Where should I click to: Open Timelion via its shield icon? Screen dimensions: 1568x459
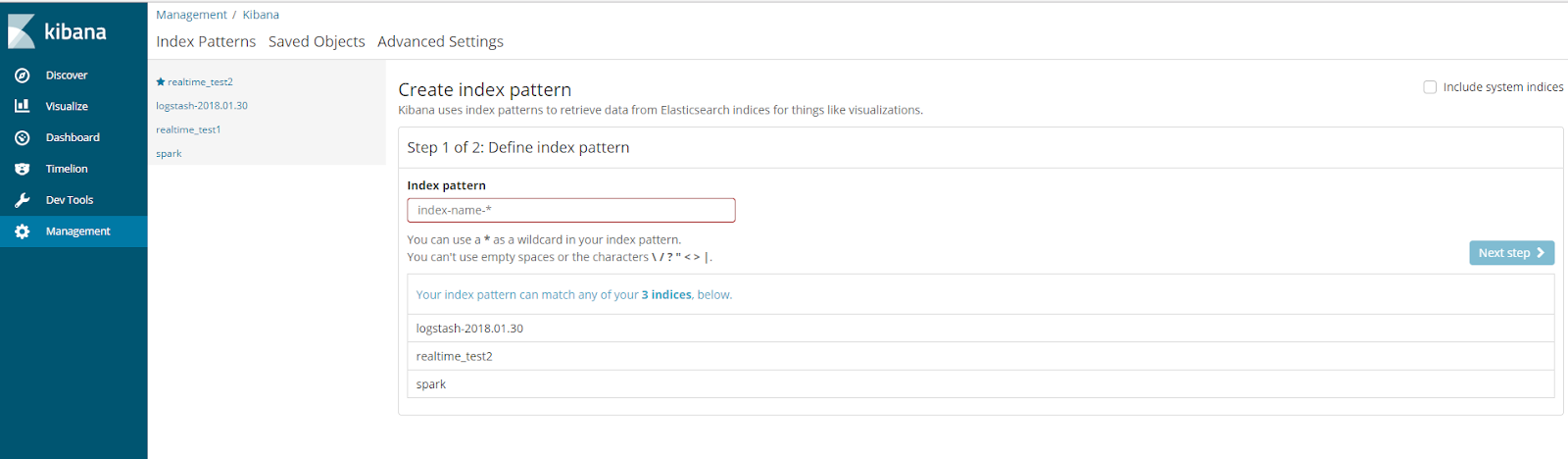[x=22, y=169]
